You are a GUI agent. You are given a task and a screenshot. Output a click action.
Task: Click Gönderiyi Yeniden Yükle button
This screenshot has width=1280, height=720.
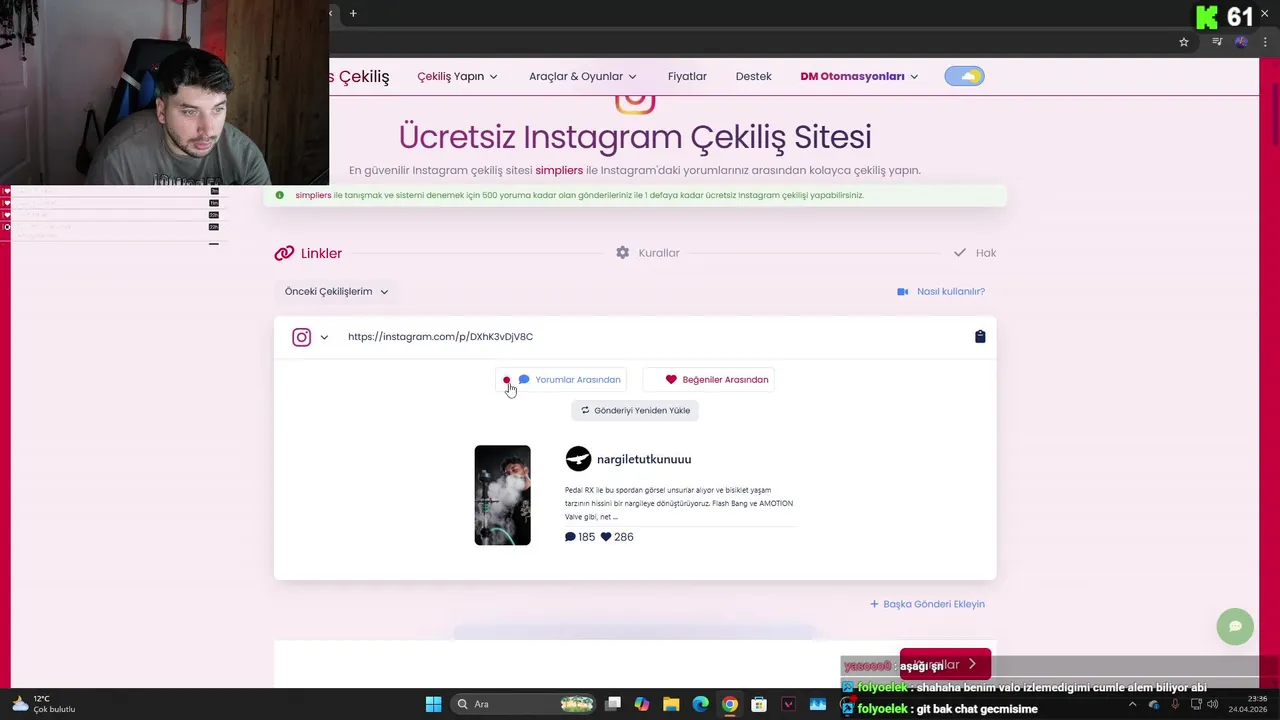pos(635,410)
